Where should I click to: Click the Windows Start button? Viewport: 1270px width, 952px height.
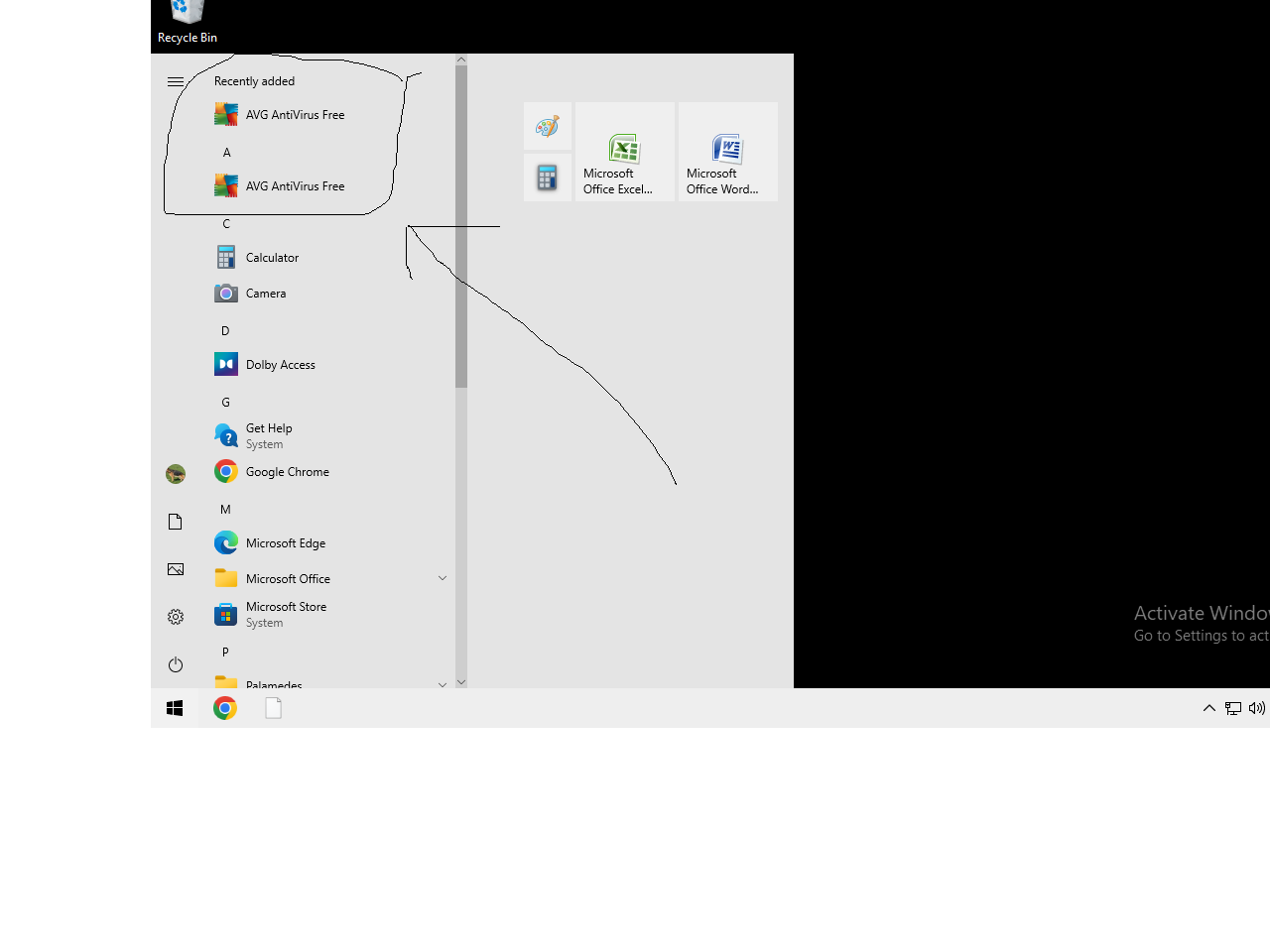175,708
